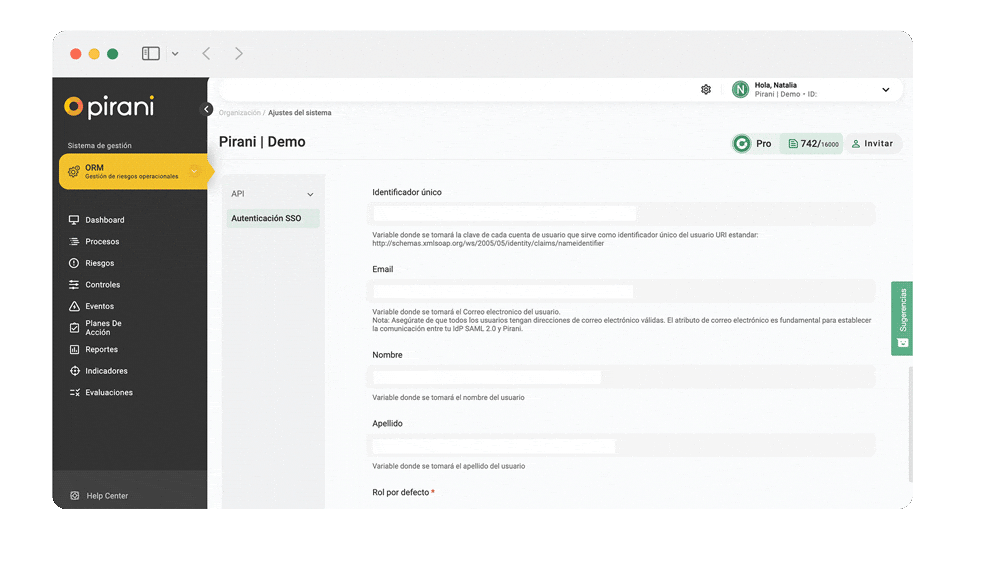
Task: Open the Sugerencias side tab
Action: (x=902, y=318)
